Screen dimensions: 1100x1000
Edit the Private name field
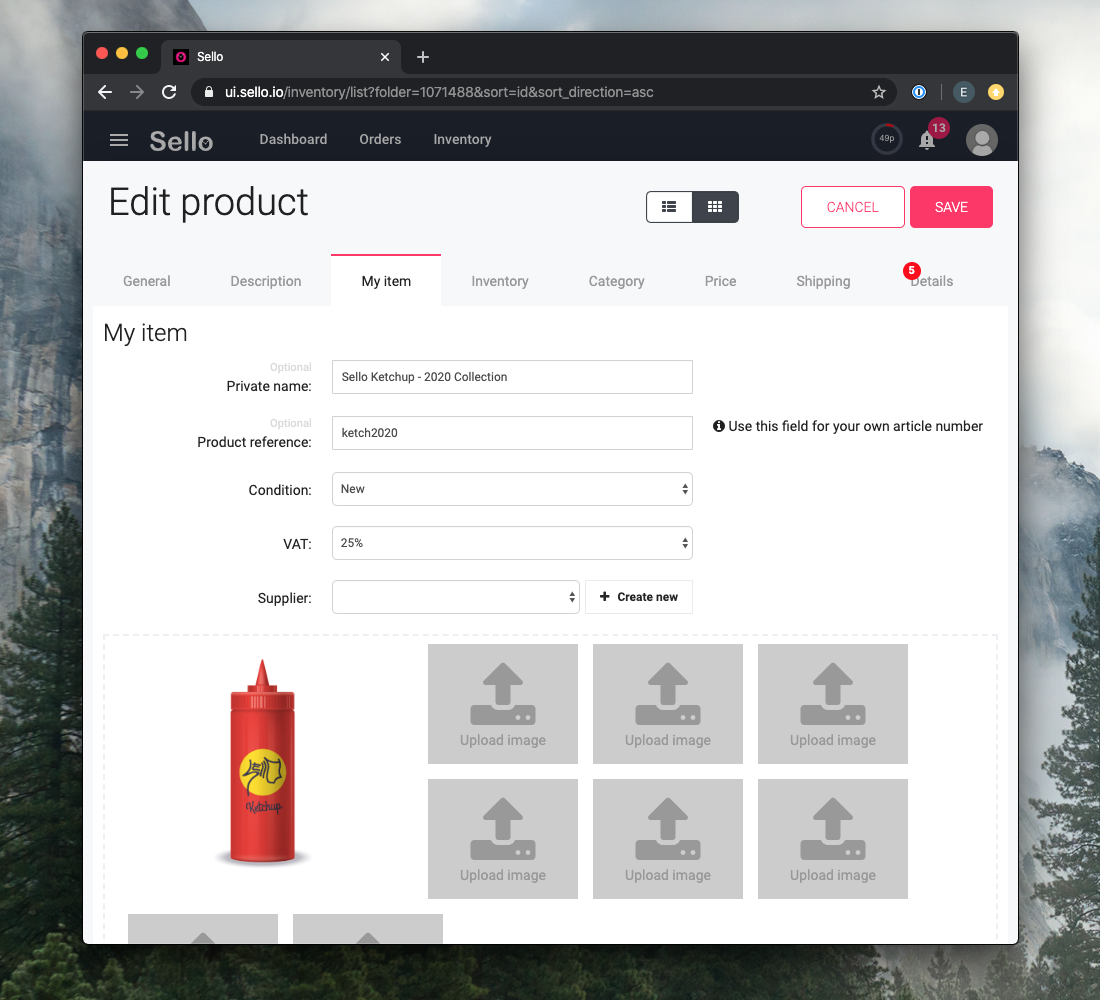pos(512,377)
